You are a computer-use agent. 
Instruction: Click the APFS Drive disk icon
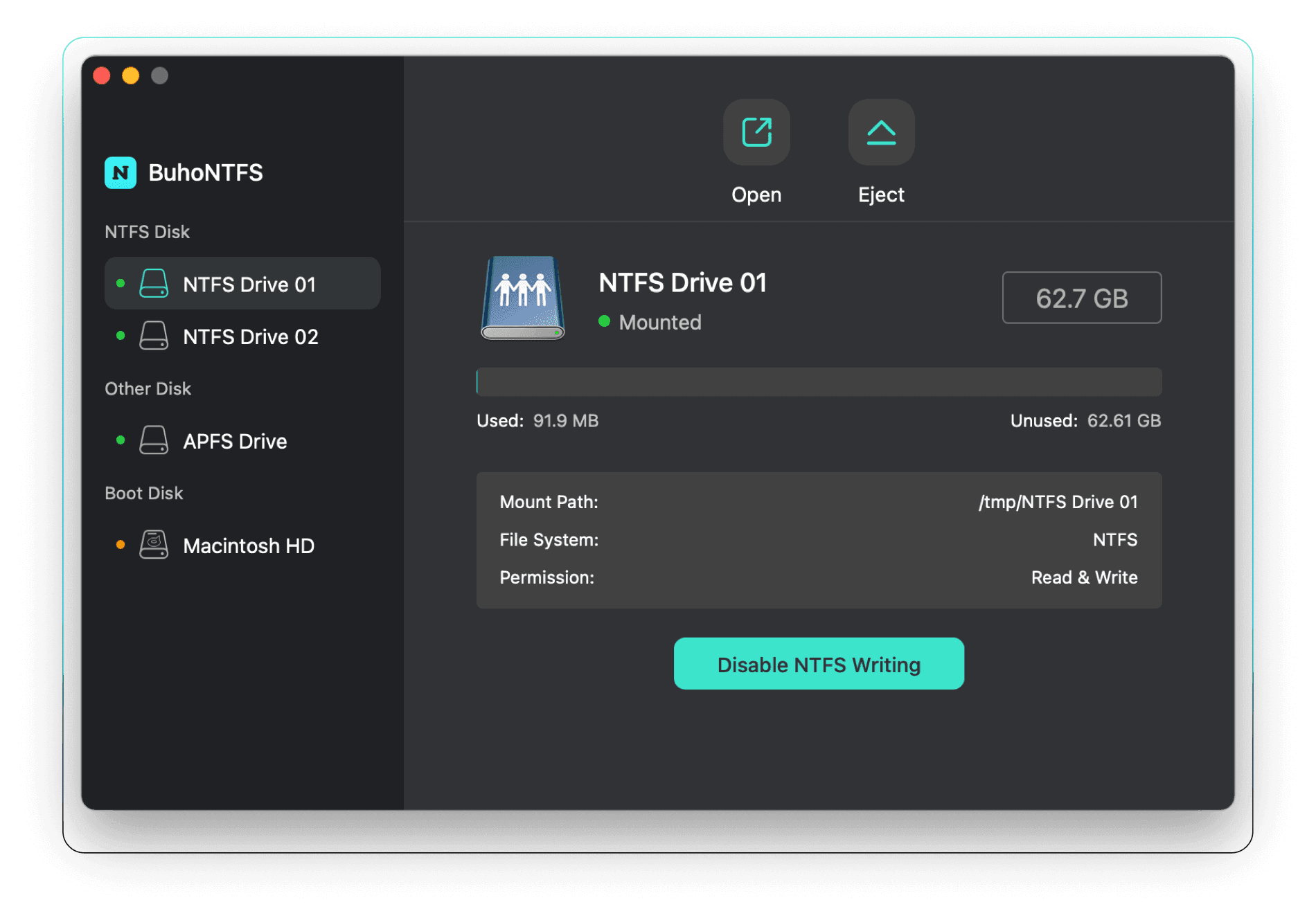tap(154, 440)
